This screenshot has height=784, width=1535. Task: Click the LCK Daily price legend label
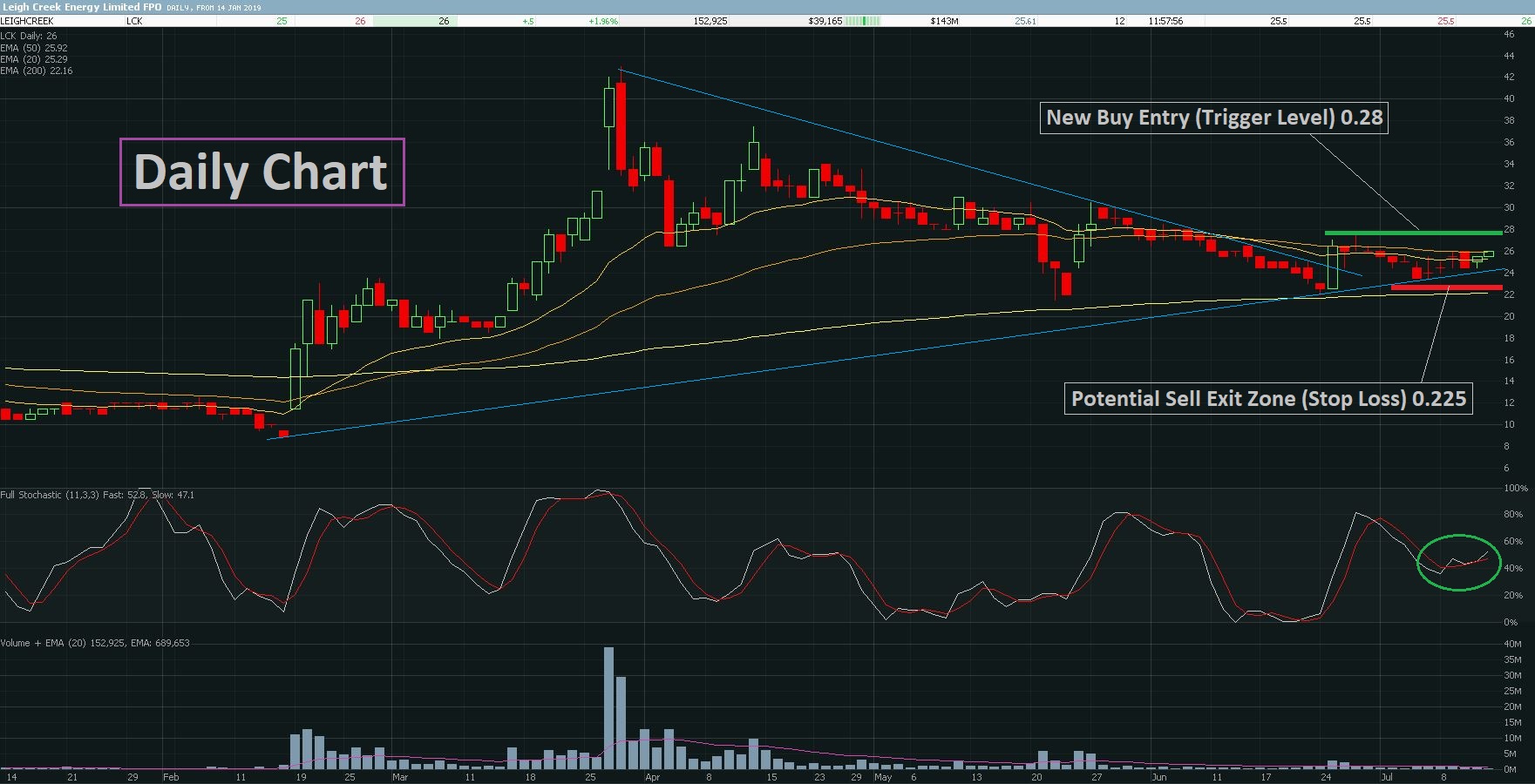pyautogui.click(x=29, y=37)
